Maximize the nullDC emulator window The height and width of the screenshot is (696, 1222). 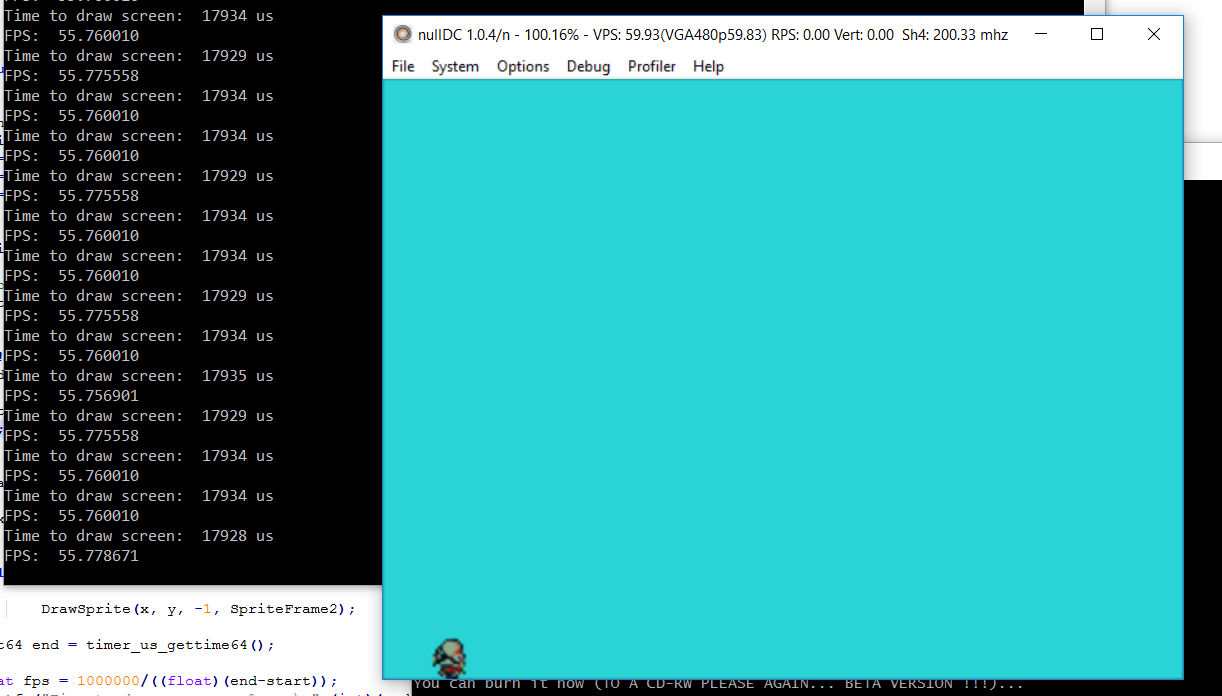(1097, 34)
